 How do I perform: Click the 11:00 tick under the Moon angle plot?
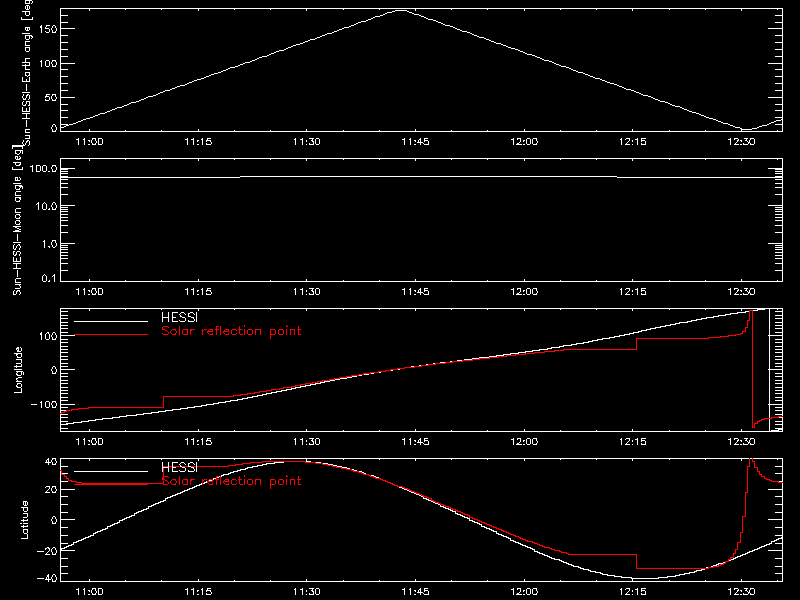(89, 292)
